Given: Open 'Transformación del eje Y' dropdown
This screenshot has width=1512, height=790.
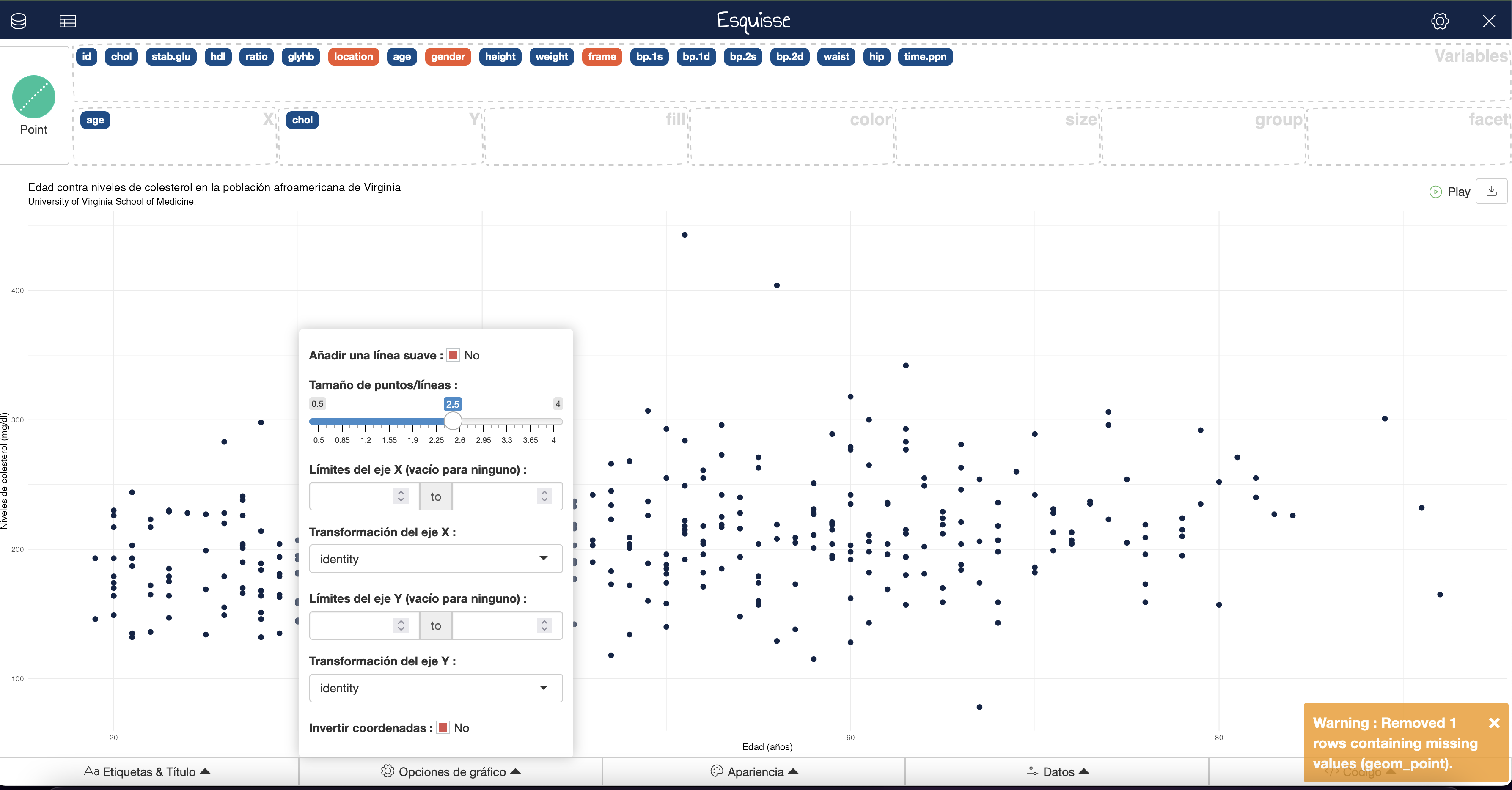Looking at the screenshot, I should [435, 688].
